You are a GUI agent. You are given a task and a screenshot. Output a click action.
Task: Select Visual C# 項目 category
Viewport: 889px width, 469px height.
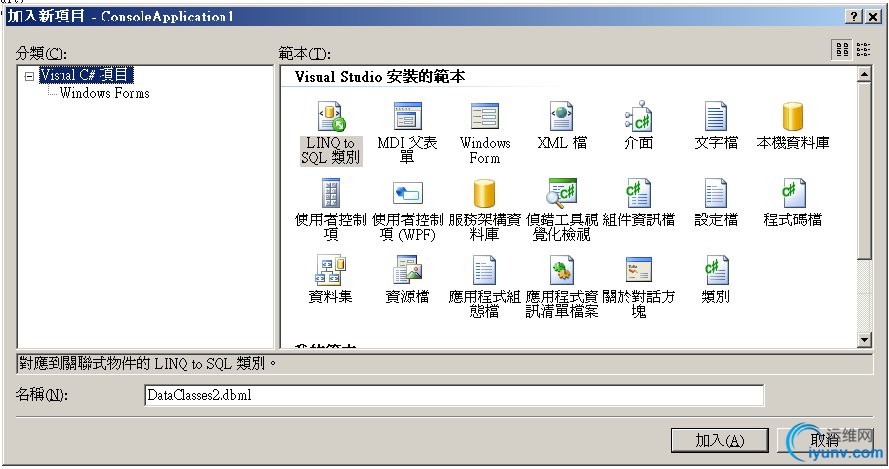(86, 75)
